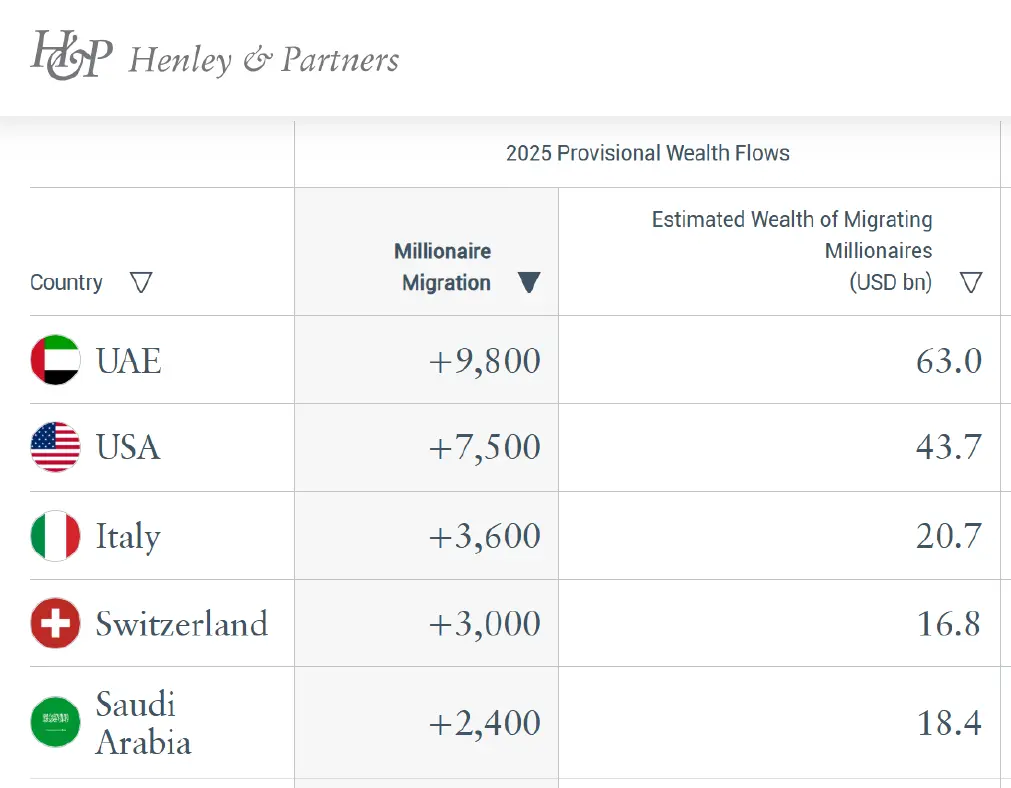This screenshot has width=1011, height=788.
Task: Click the Millionaire Migration column header
Action: click(x=442, y=267)
